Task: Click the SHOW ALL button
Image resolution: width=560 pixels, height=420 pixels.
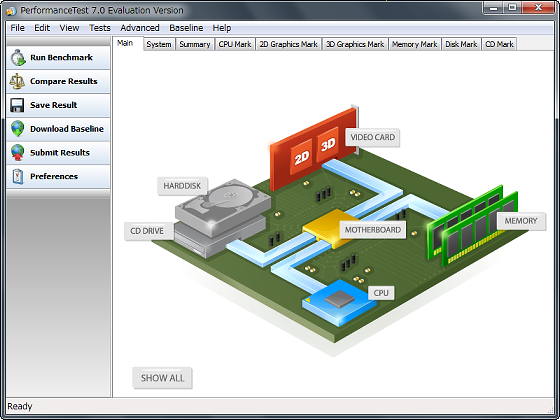Action: [x=162, y=378]
